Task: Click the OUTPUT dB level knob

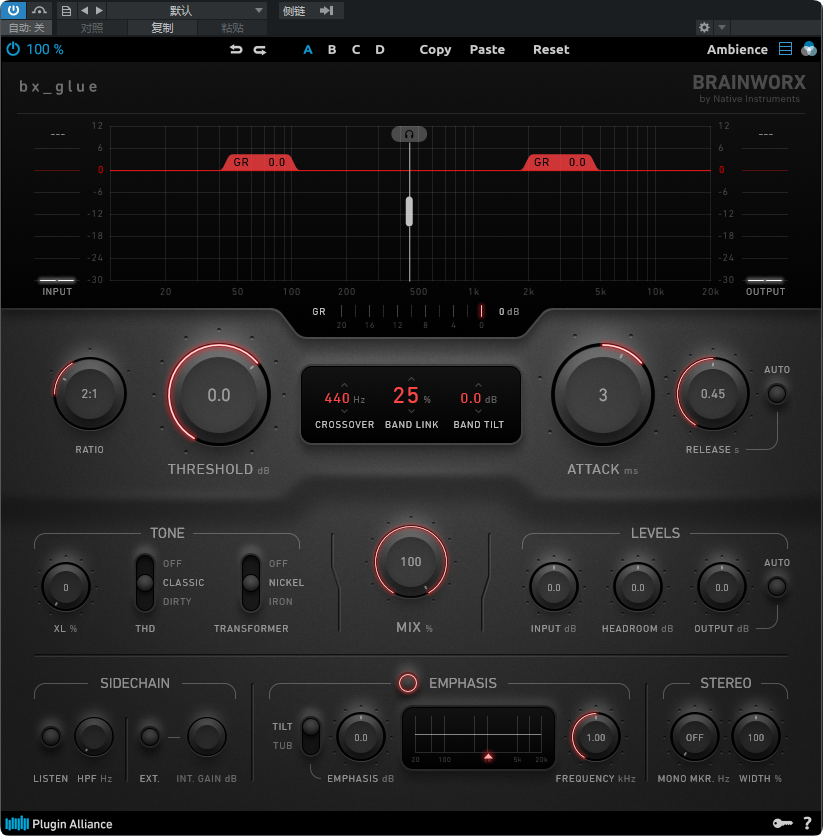Action: coord(721,587)
